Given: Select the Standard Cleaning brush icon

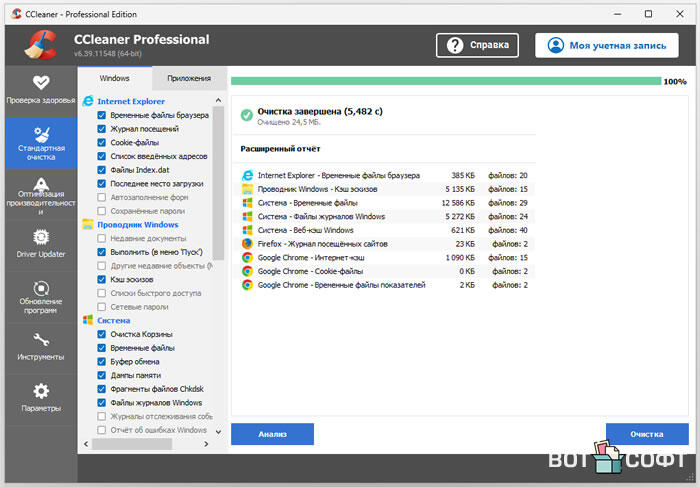Looking at the screenshot, I should (41, 135).
